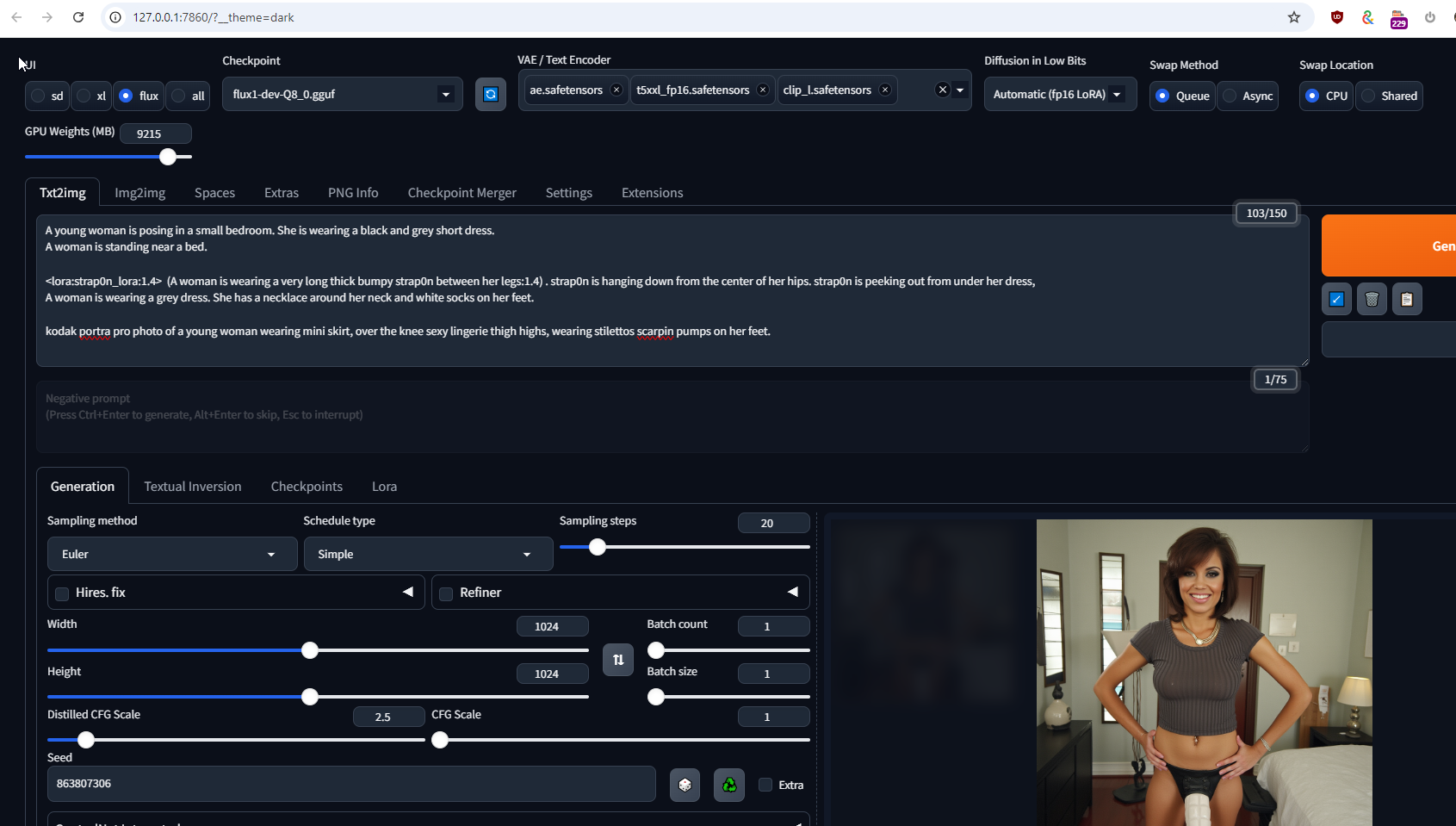Choose Async swap method
The image size is (1456, 826).
coord(1230,96)
